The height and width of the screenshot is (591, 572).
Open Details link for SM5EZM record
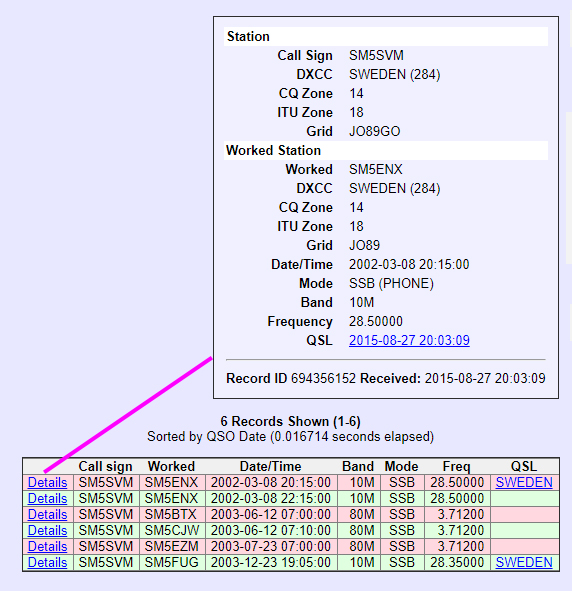[x=47, y=547]
